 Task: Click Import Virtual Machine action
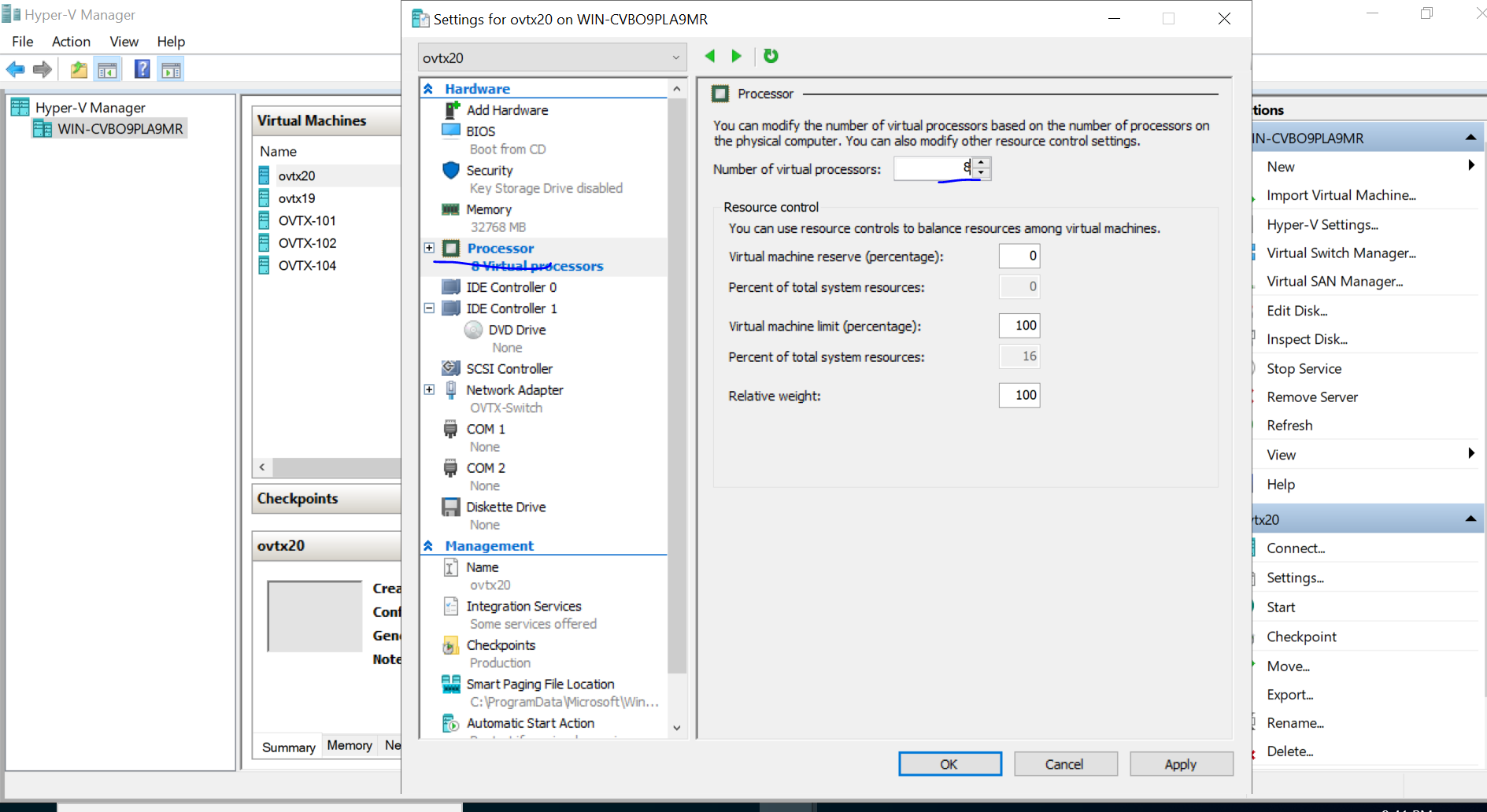click(x=1341, y=195)
